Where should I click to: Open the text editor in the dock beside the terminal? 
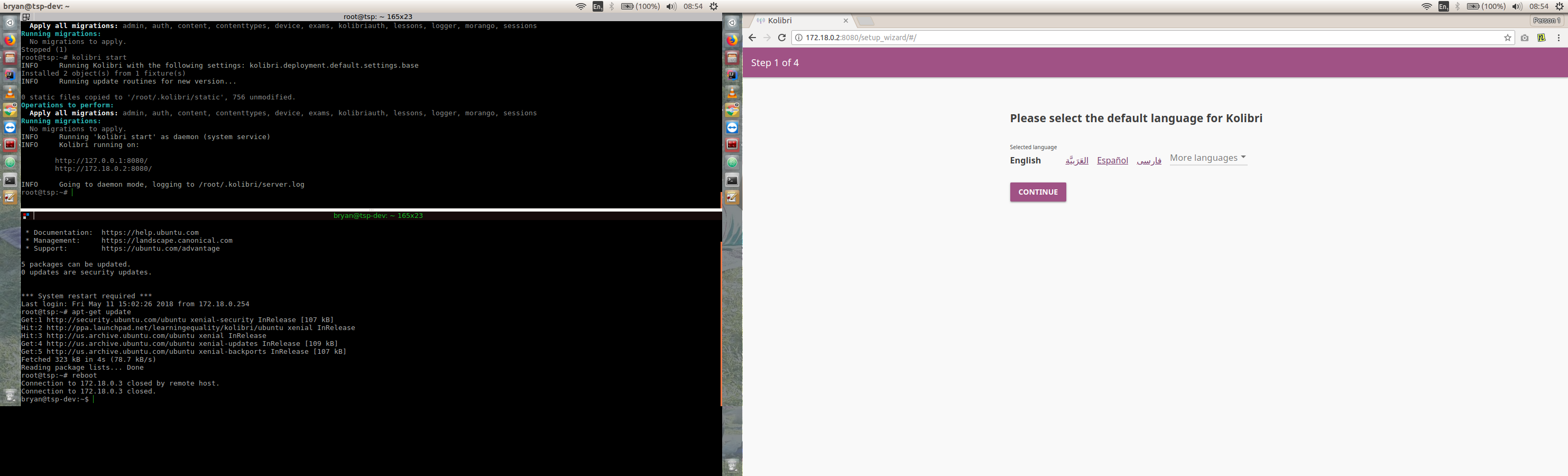tap(10, 197)
